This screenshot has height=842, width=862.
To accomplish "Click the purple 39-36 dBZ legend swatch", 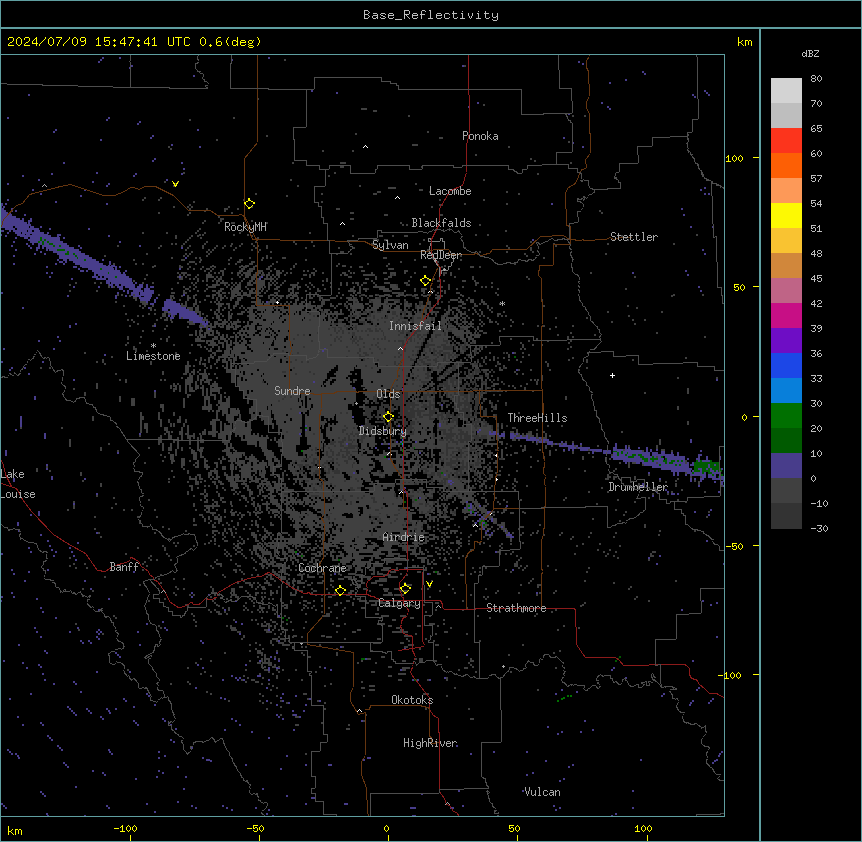I will (786, 341).
